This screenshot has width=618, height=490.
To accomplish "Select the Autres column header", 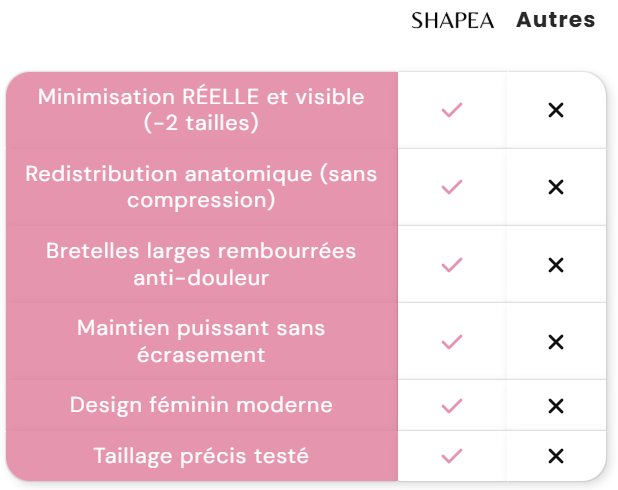I will pos(555,20).
